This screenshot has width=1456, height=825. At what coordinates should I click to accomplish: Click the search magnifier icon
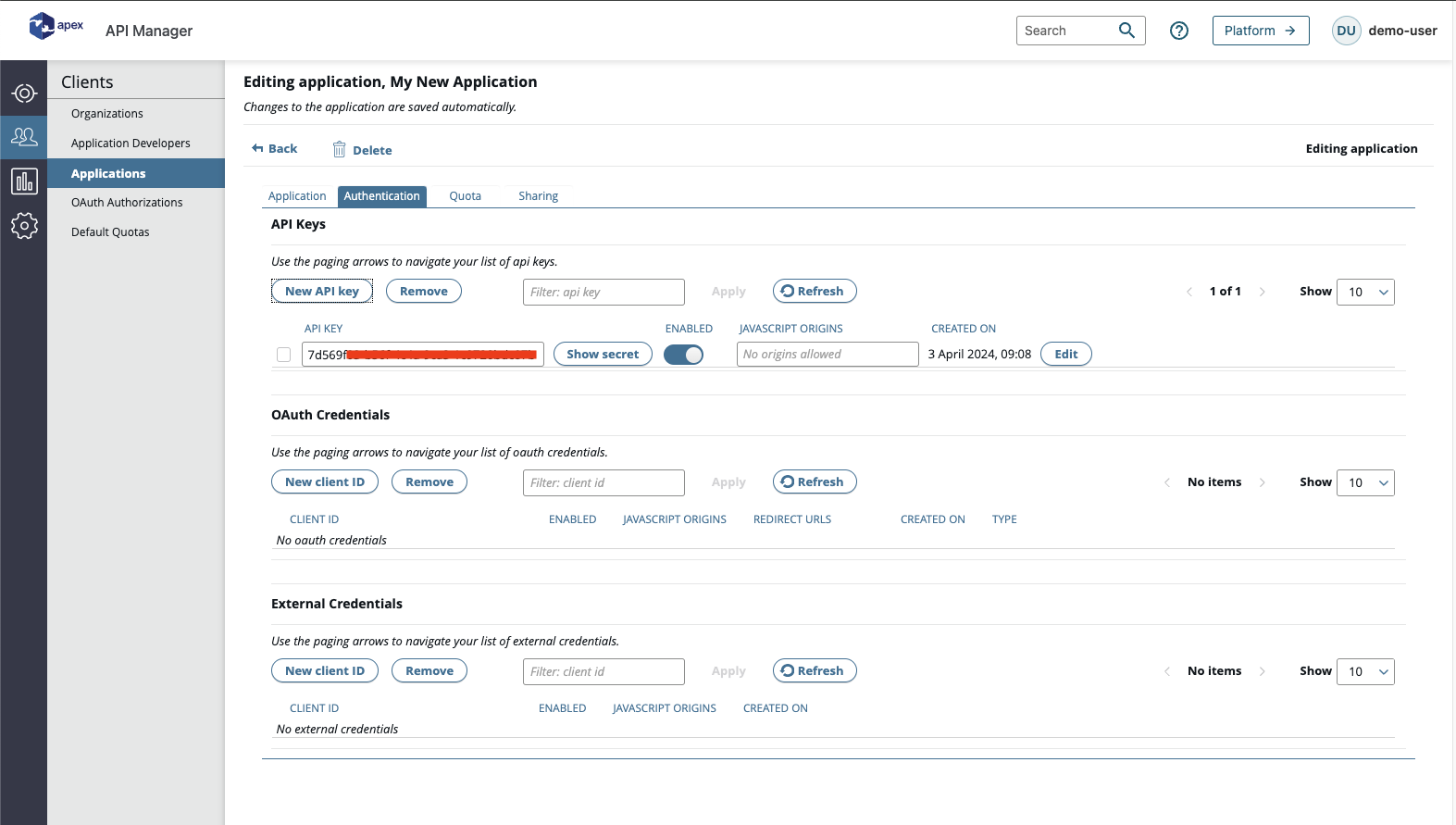click(x=1126, y=31)
